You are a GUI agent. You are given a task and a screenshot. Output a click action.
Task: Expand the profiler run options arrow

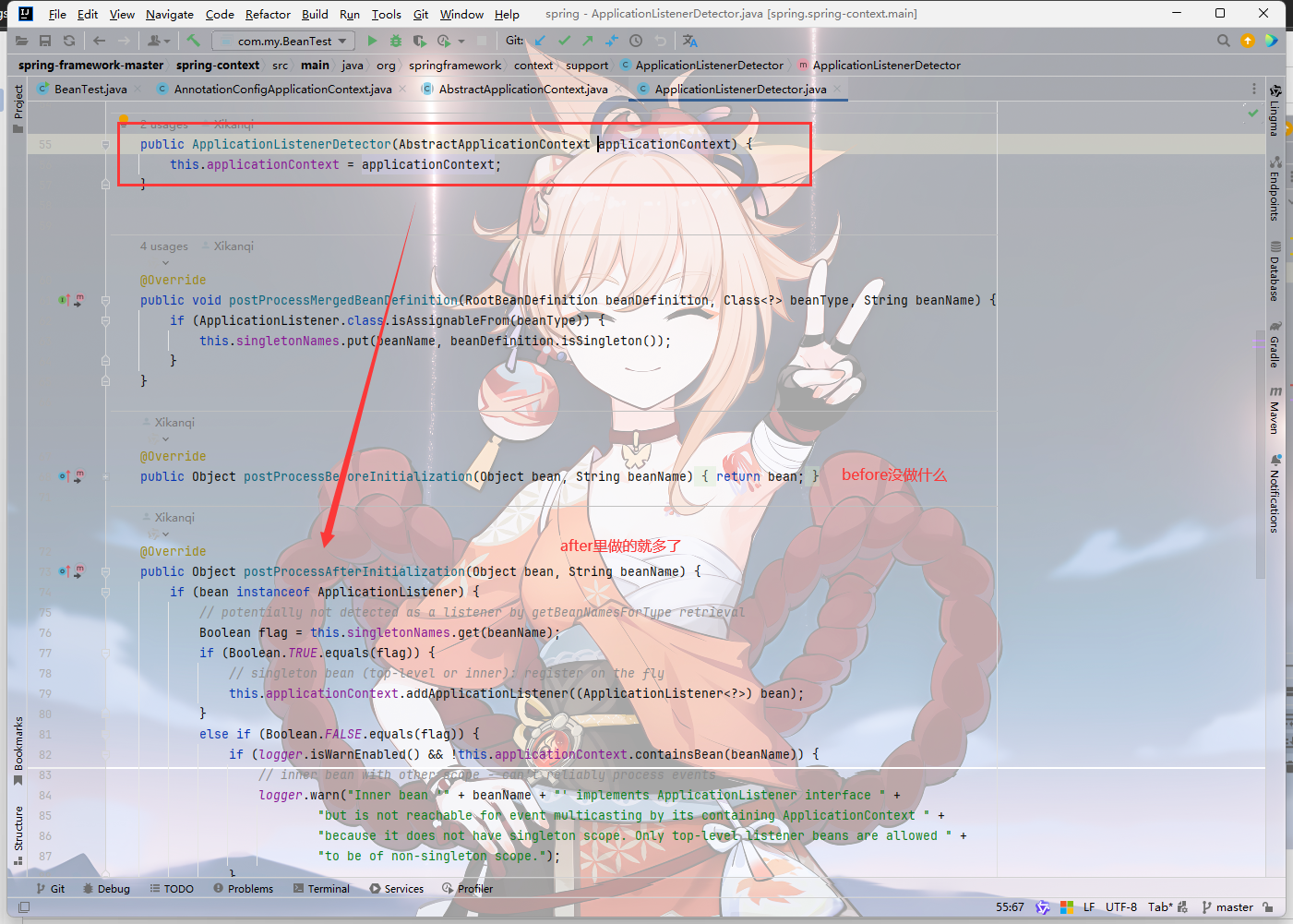461,41
